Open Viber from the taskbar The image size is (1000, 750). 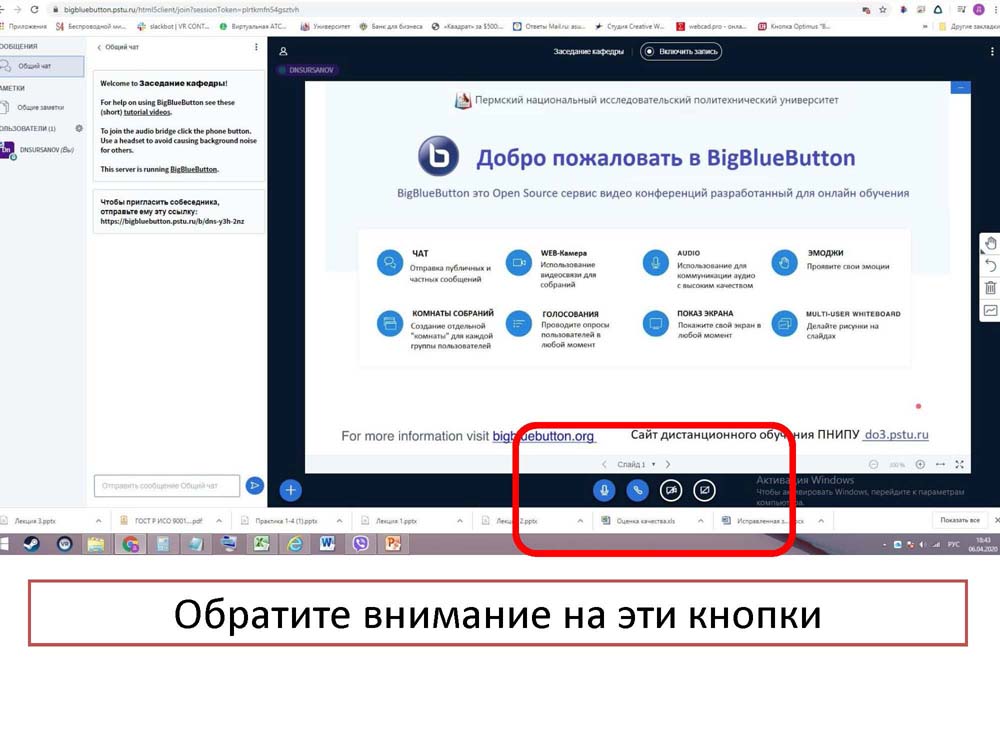360,543
